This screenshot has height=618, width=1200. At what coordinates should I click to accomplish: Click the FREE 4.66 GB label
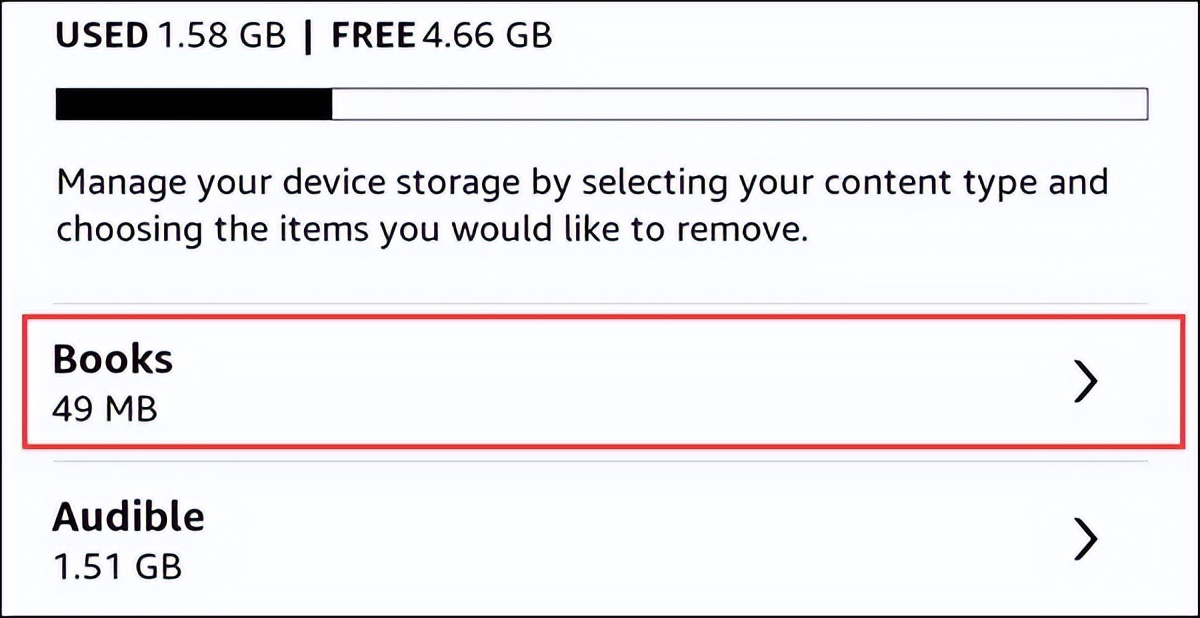tap(441, 36)
